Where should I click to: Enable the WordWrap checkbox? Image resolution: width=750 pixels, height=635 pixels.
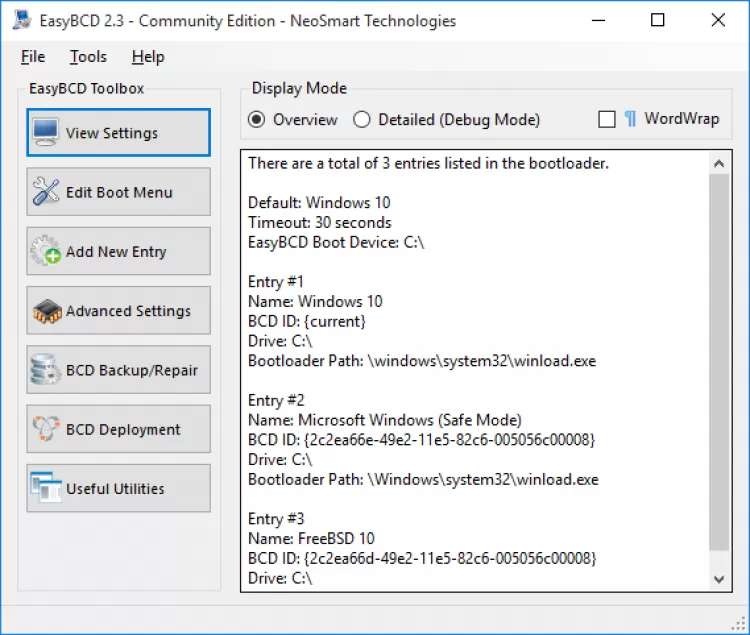tap(606, 120)
